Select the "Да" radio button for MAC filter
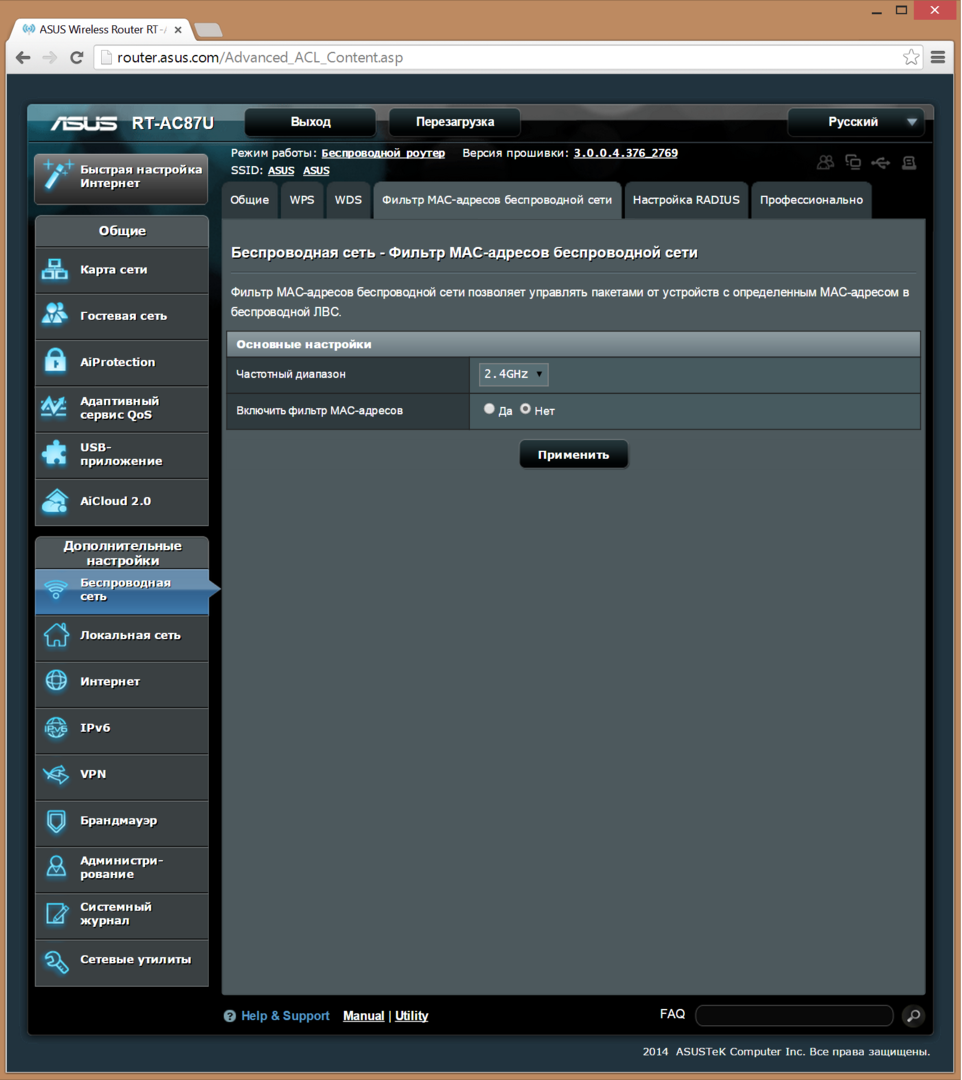Screen dimensions: 962x1080 [489, 409]
